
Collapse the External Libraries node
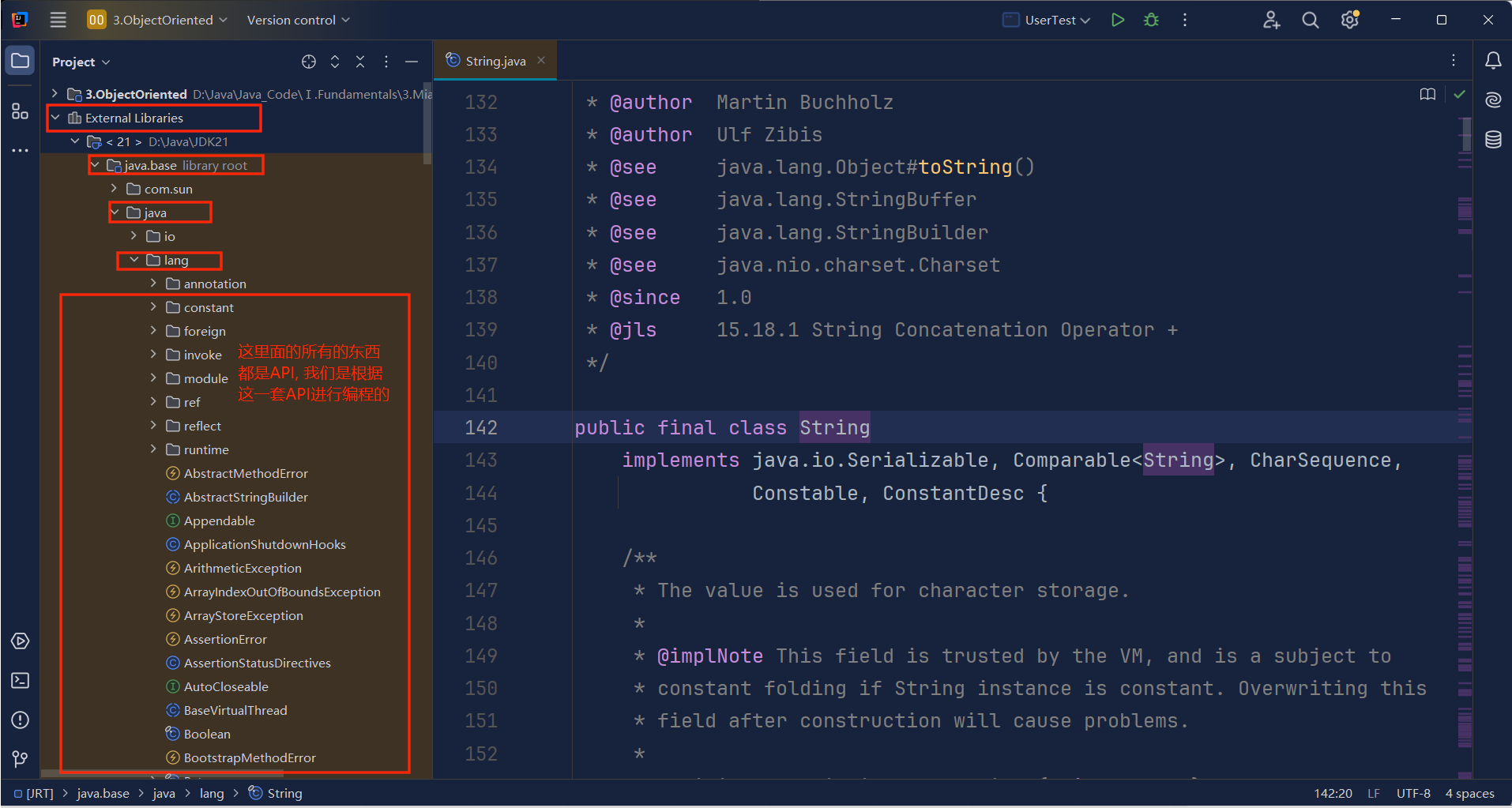[x=55, y=118]
